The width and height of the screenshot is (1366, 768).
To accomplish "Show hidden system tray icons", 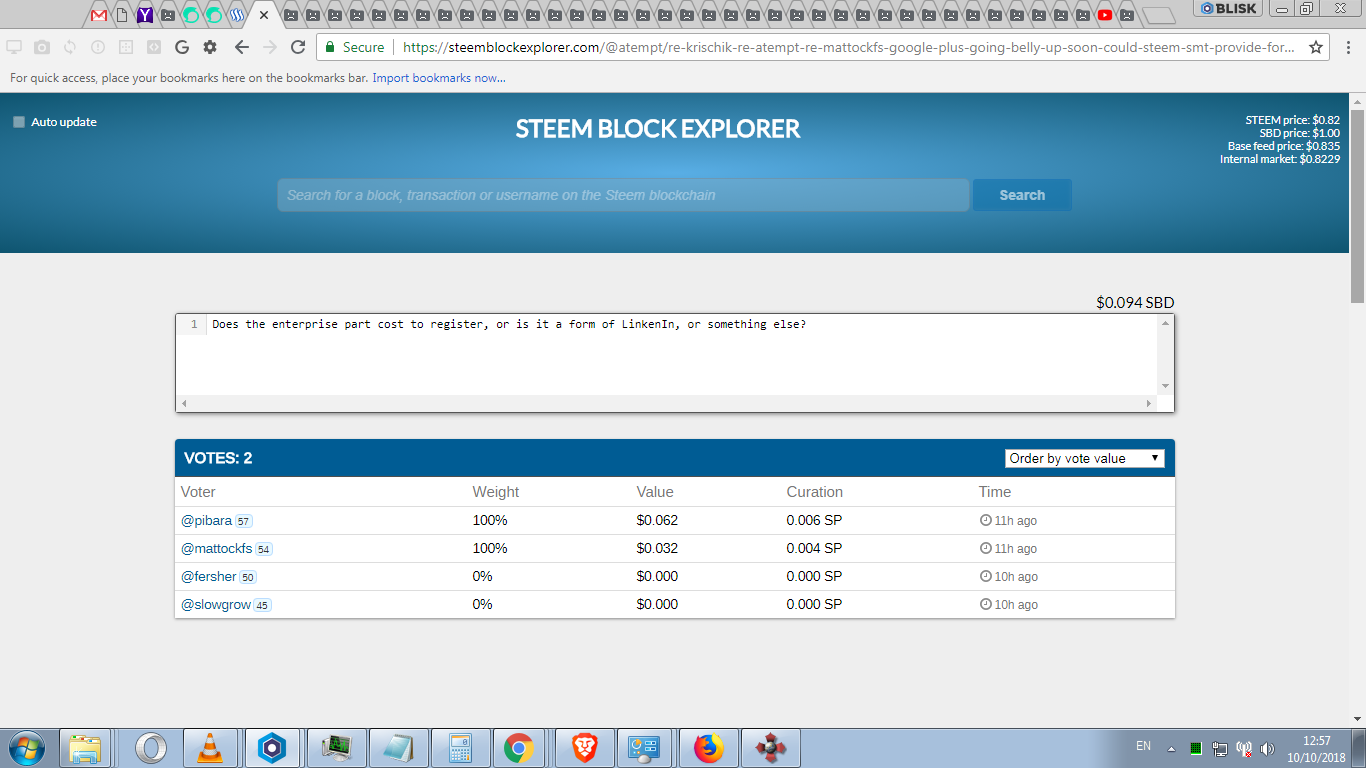I will click(1171, 748).
